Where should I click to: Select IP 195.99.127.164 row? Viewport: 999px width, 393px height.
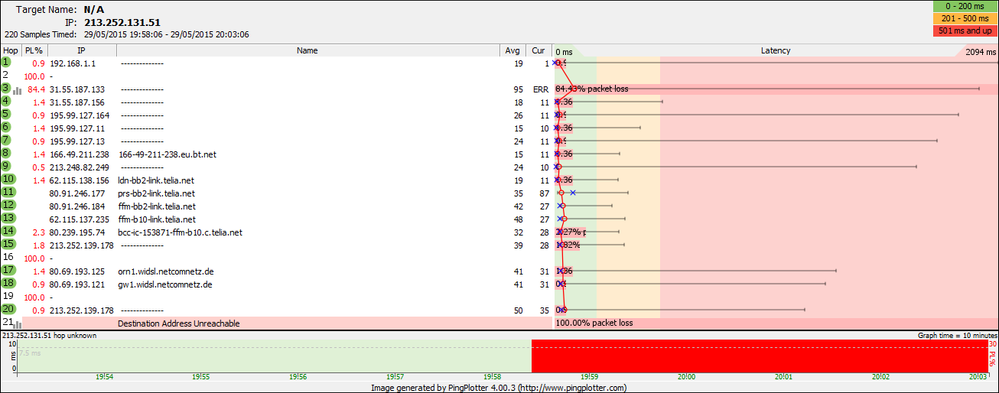79,115
